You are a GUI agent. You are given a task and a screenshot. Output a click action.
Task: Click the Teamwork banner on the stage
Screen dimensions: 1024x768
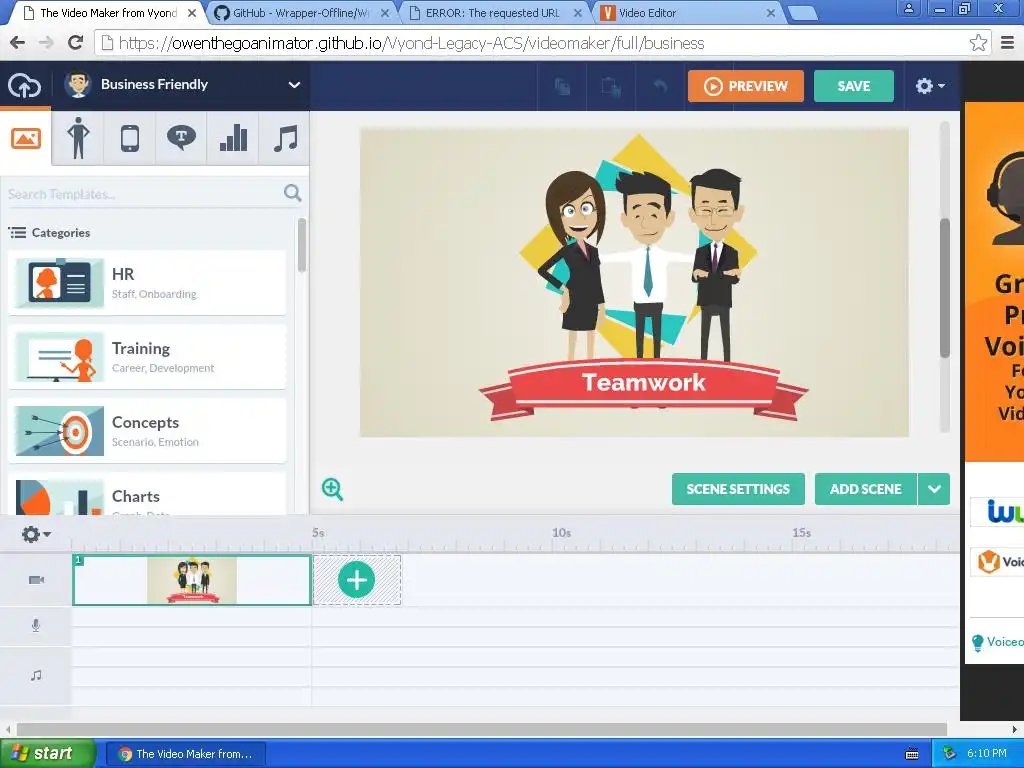[x=643, y=389]
